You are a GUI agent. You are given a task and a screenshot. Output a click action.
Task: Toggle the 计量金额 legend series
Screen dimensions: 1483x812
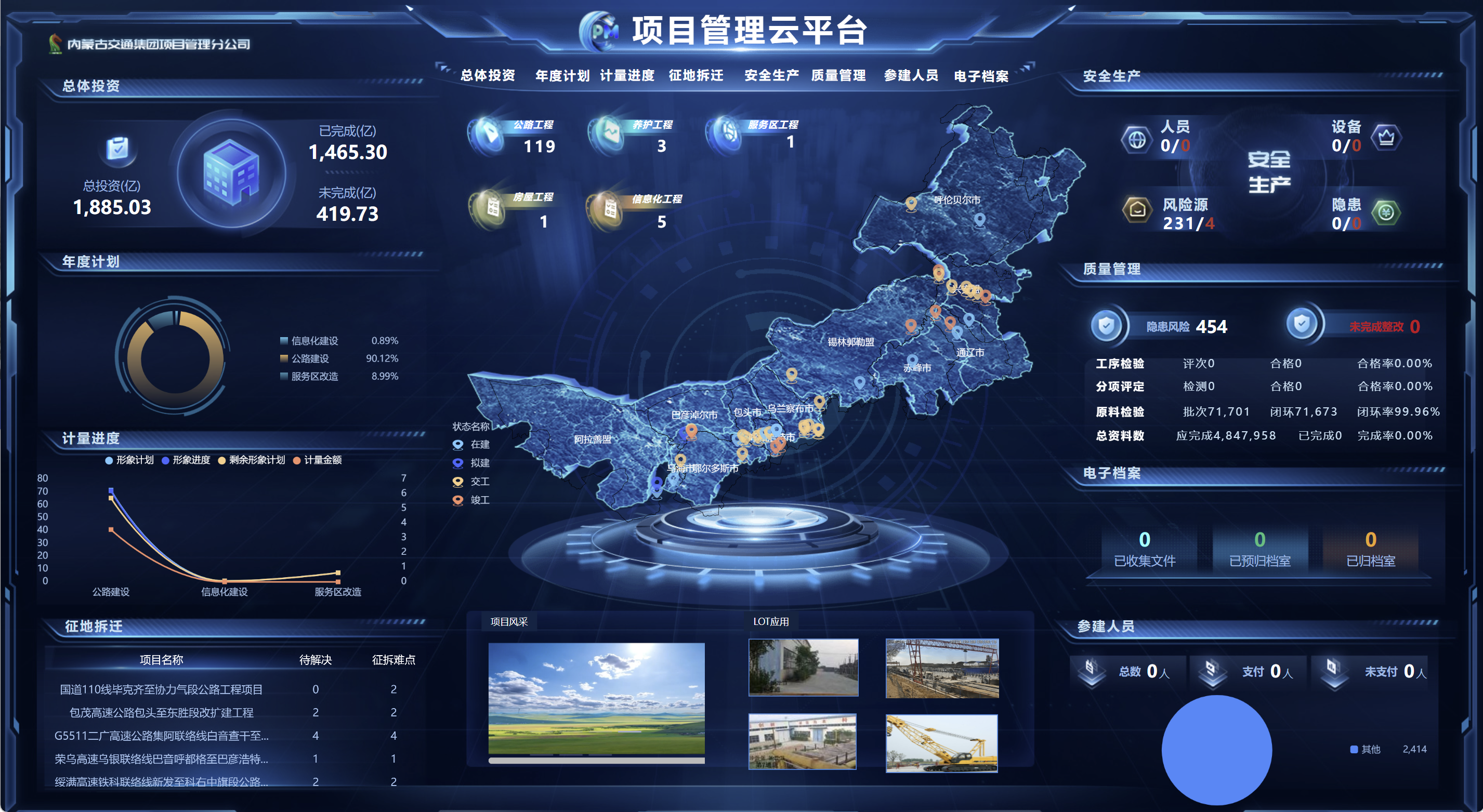coord(317,460)
